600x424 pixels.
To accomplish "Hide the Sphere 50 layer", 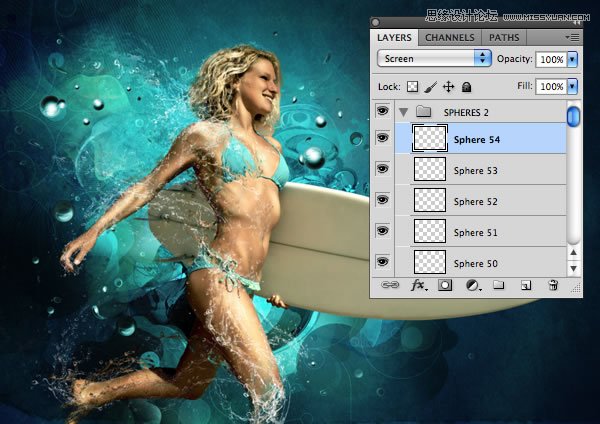I will point(382,261).
